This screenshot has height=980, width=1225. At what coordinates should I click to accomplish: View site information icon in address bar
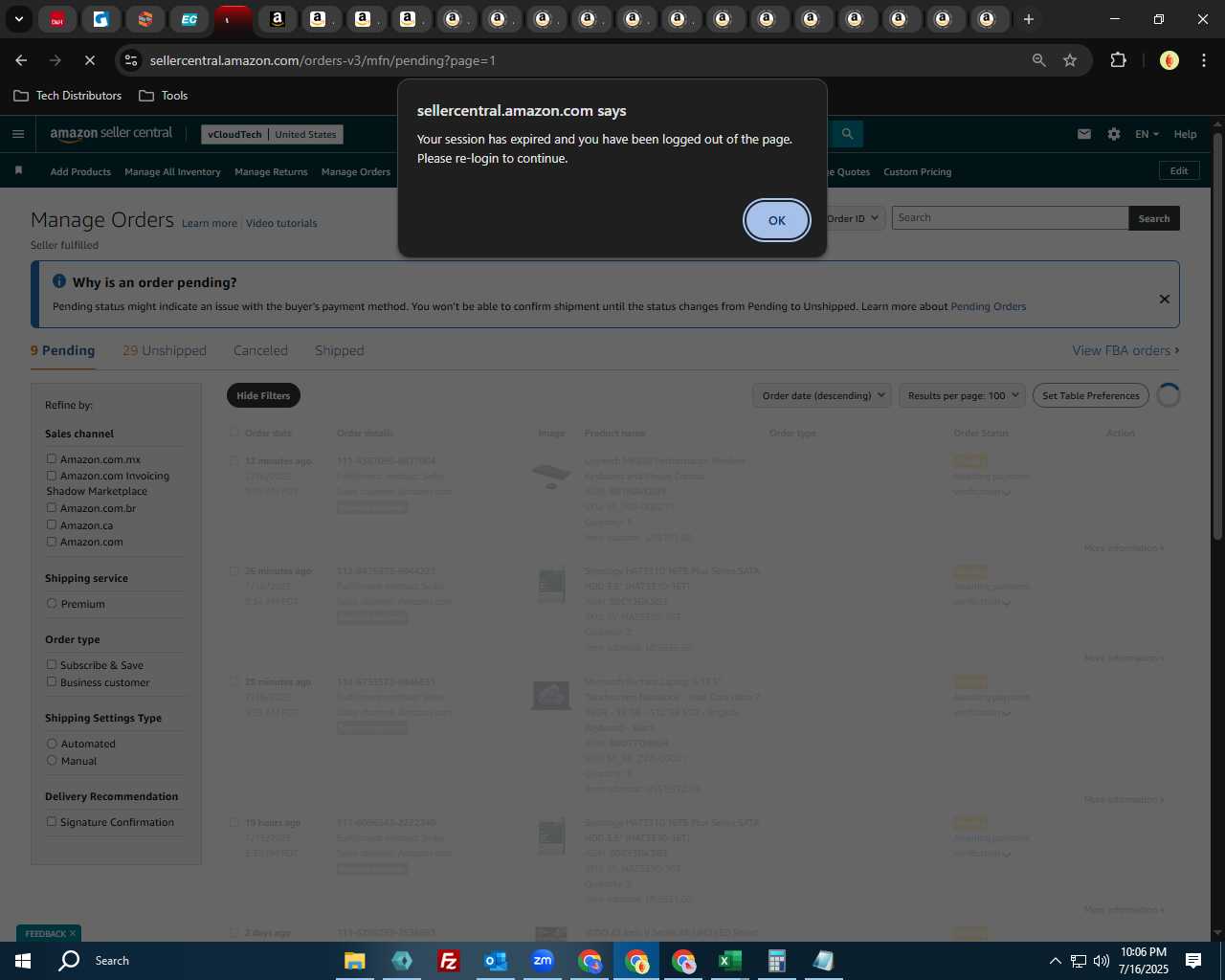tap(131, 60)
